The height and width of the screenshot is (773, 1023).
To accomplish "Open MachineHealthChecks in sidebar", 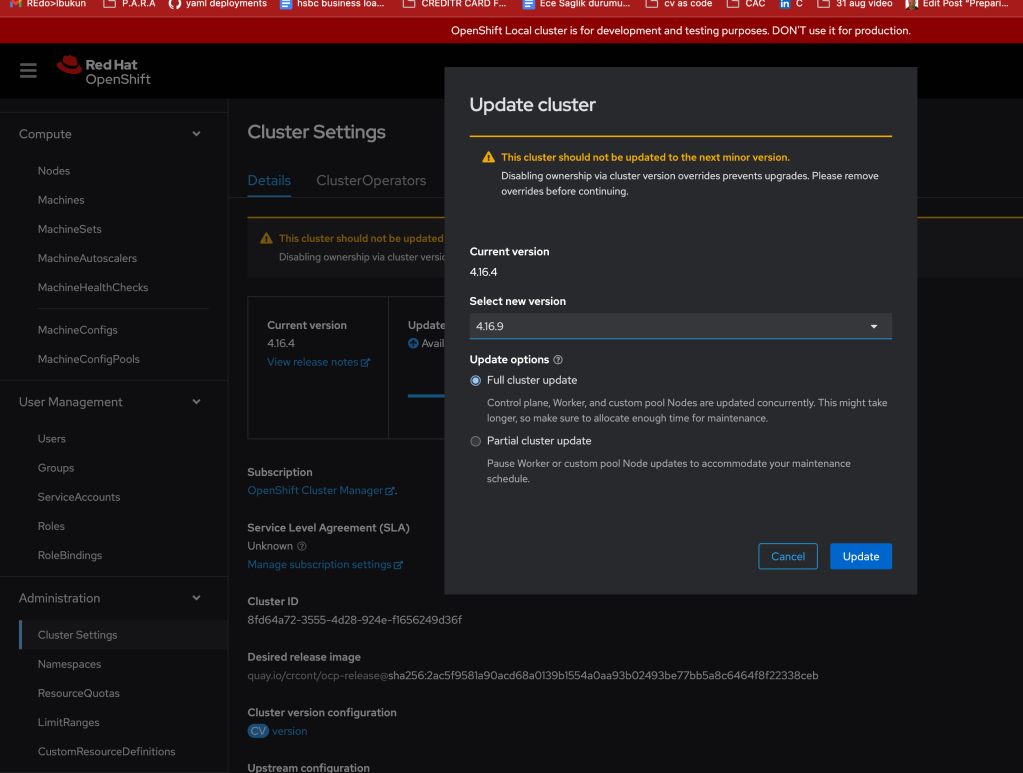I will (x=93, y=288).
